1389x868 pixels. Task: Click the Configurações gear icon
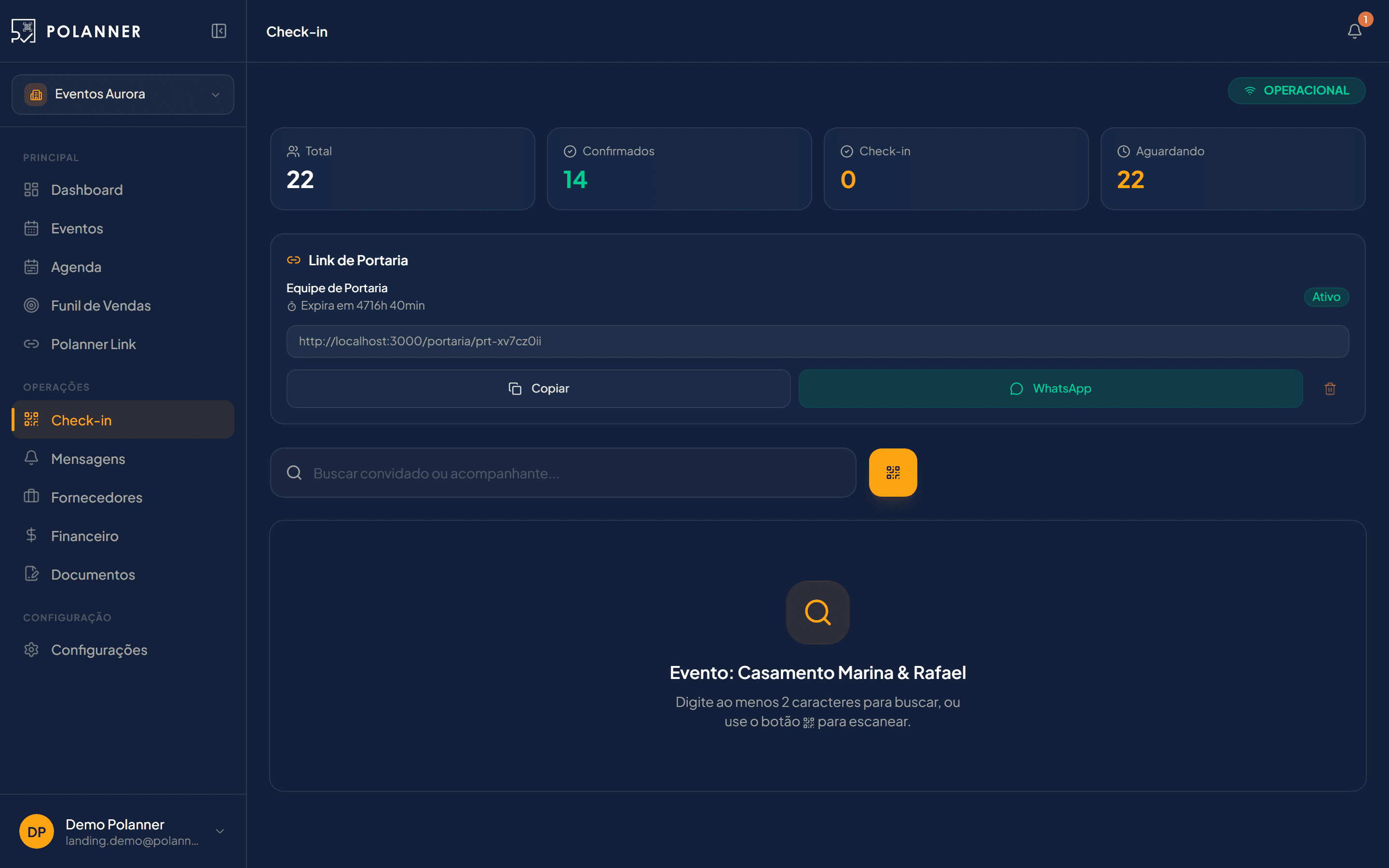pos(31,649)
